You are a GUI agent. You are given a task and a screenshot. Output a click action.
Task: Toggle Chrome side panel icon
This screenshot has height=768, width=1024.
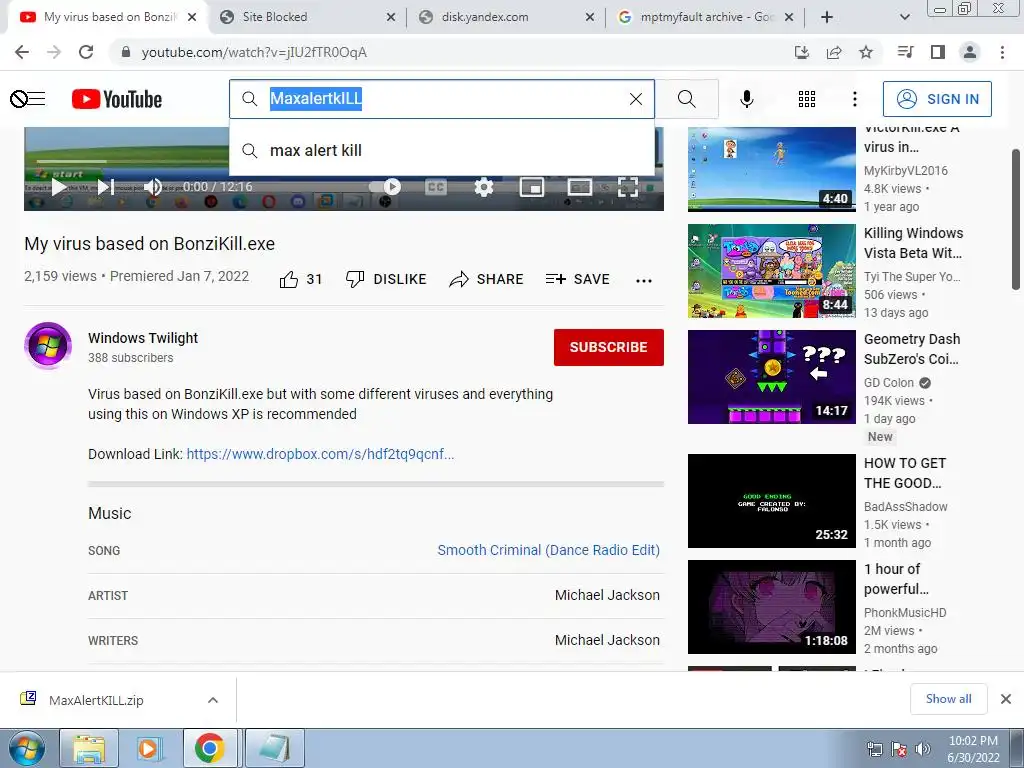point(938,52)
